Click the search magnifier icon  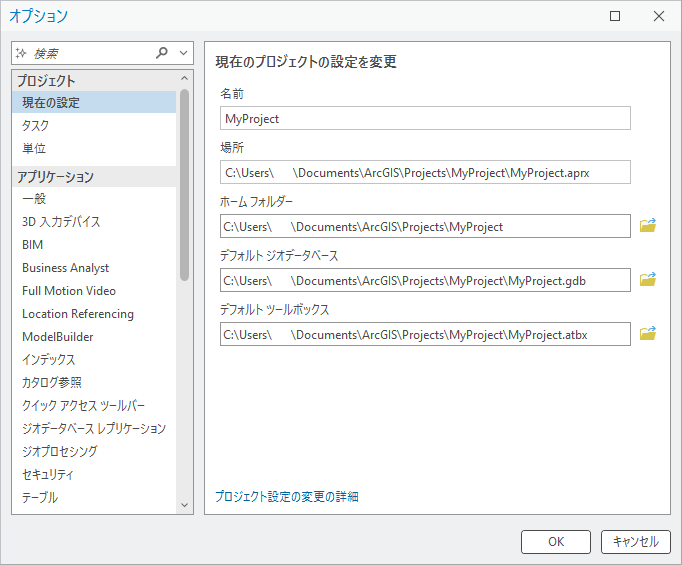(163, 53)
